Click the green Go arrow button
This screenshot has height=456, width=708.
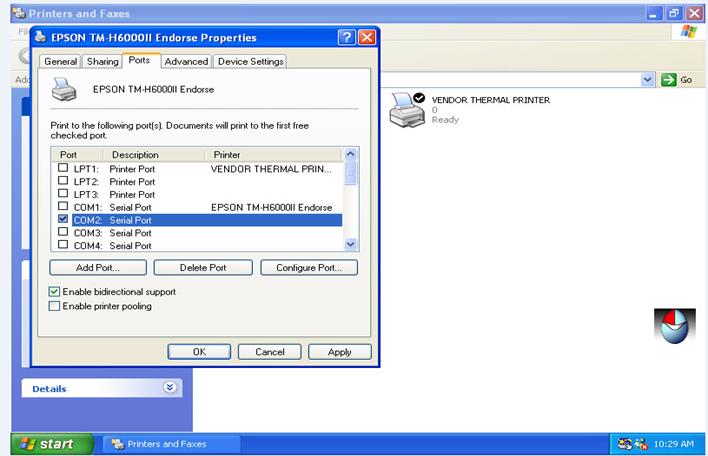point(668,80)
